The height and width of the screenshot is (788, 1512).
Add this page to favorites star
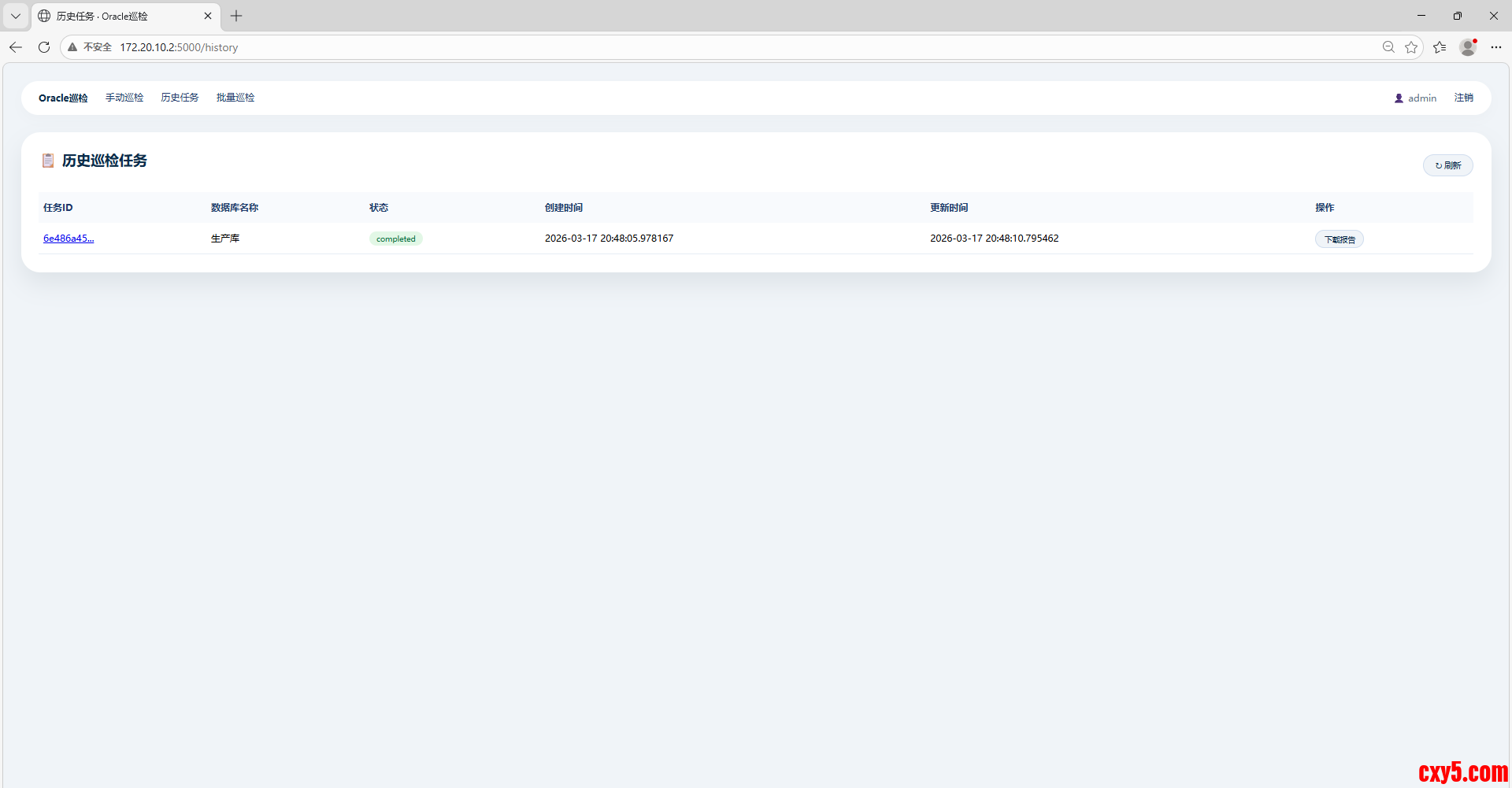point(1411,47)
